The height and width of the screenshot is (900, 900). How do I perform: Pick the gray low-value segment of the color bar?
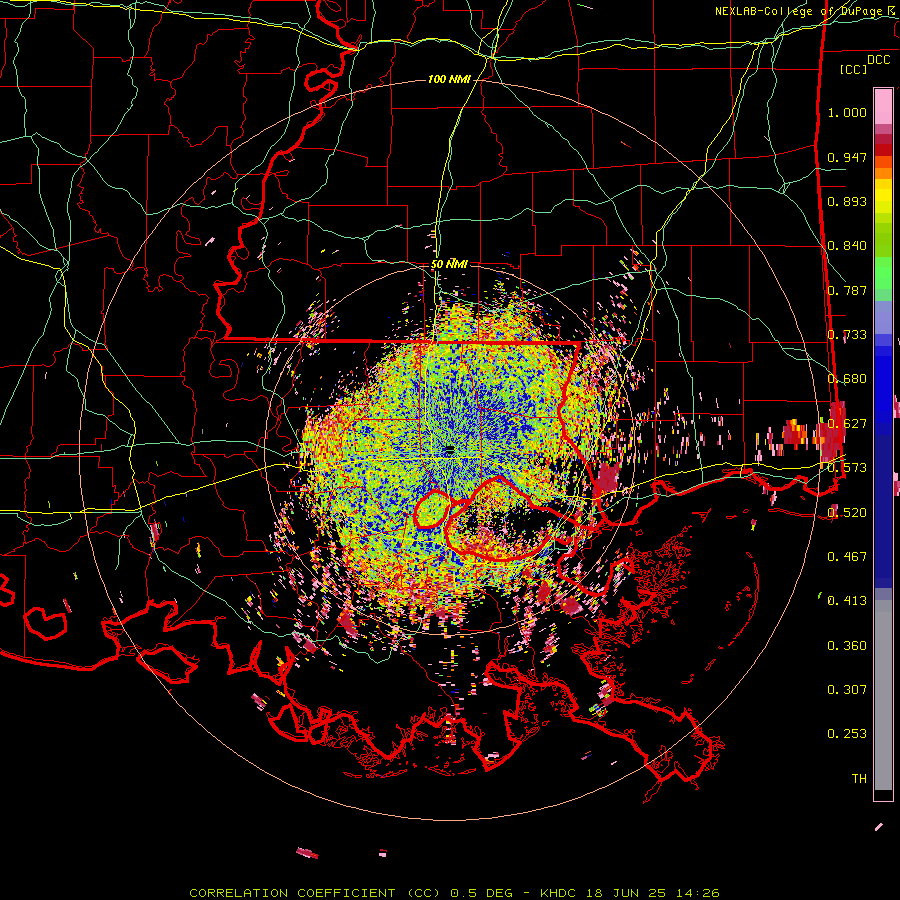tap(883, 695)
